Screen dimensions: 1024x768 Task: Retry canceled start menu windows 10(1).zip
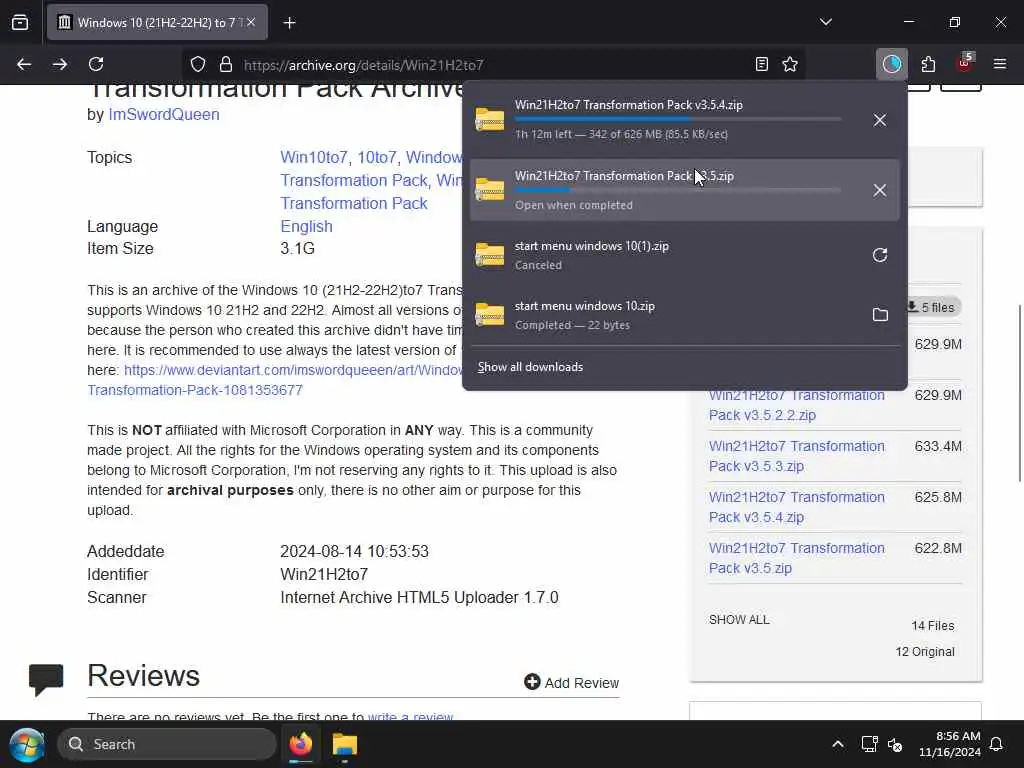coord(880,255)
